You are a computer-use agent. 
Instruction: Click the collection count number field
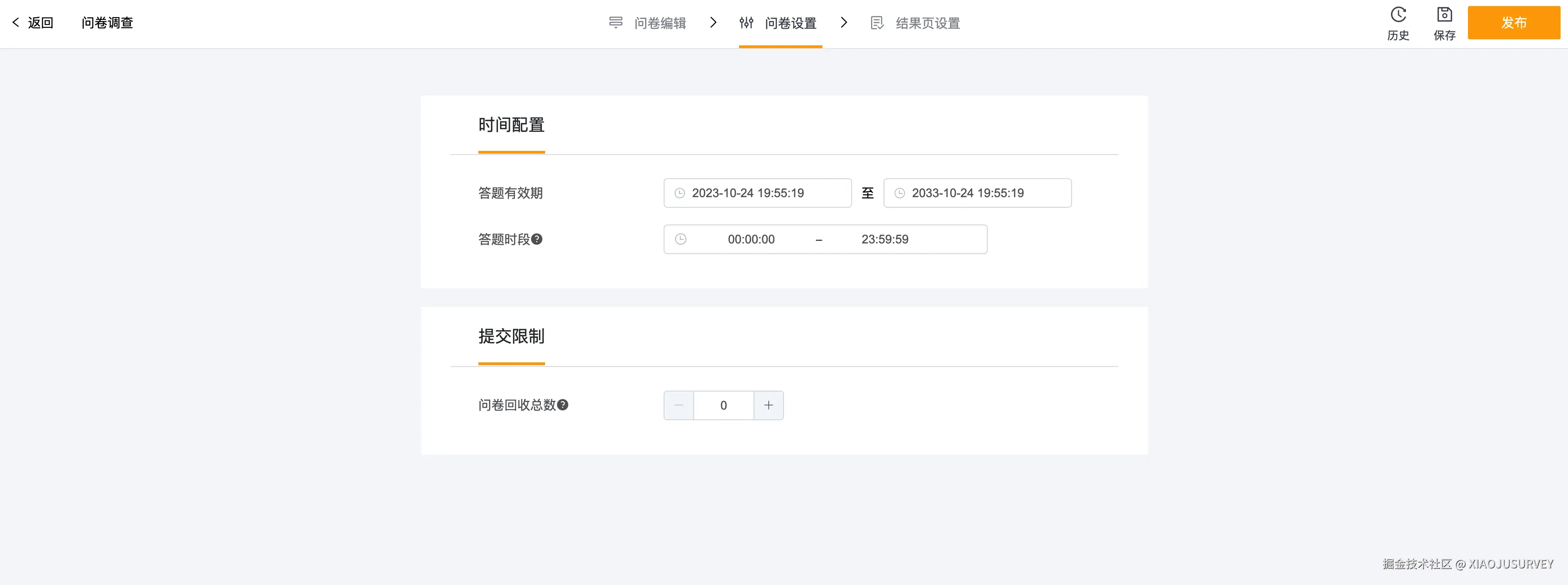coord(723,405)
